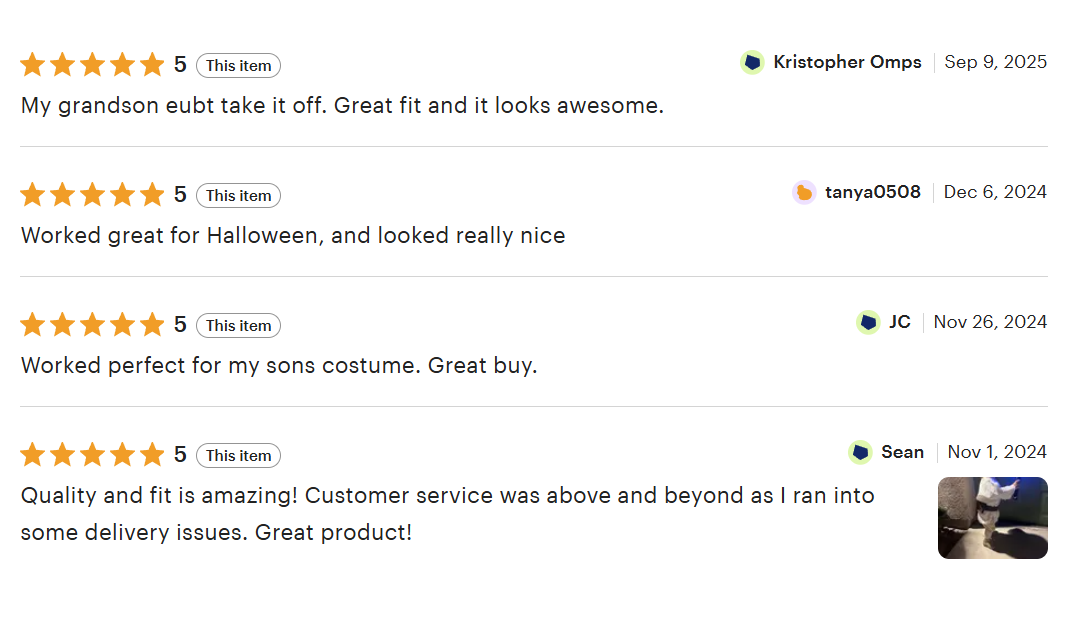Click Sean's reviewer avatar icon
1088x620 pixels.
coord(860,452)
